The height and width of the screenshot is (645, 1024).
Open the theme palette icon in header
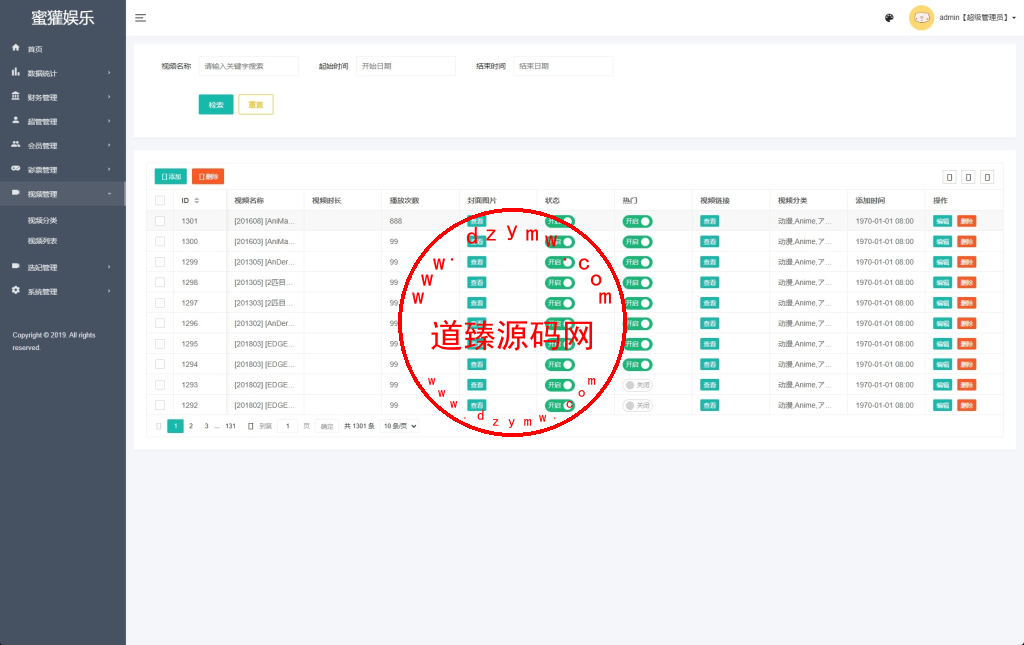tap(889, 18)
